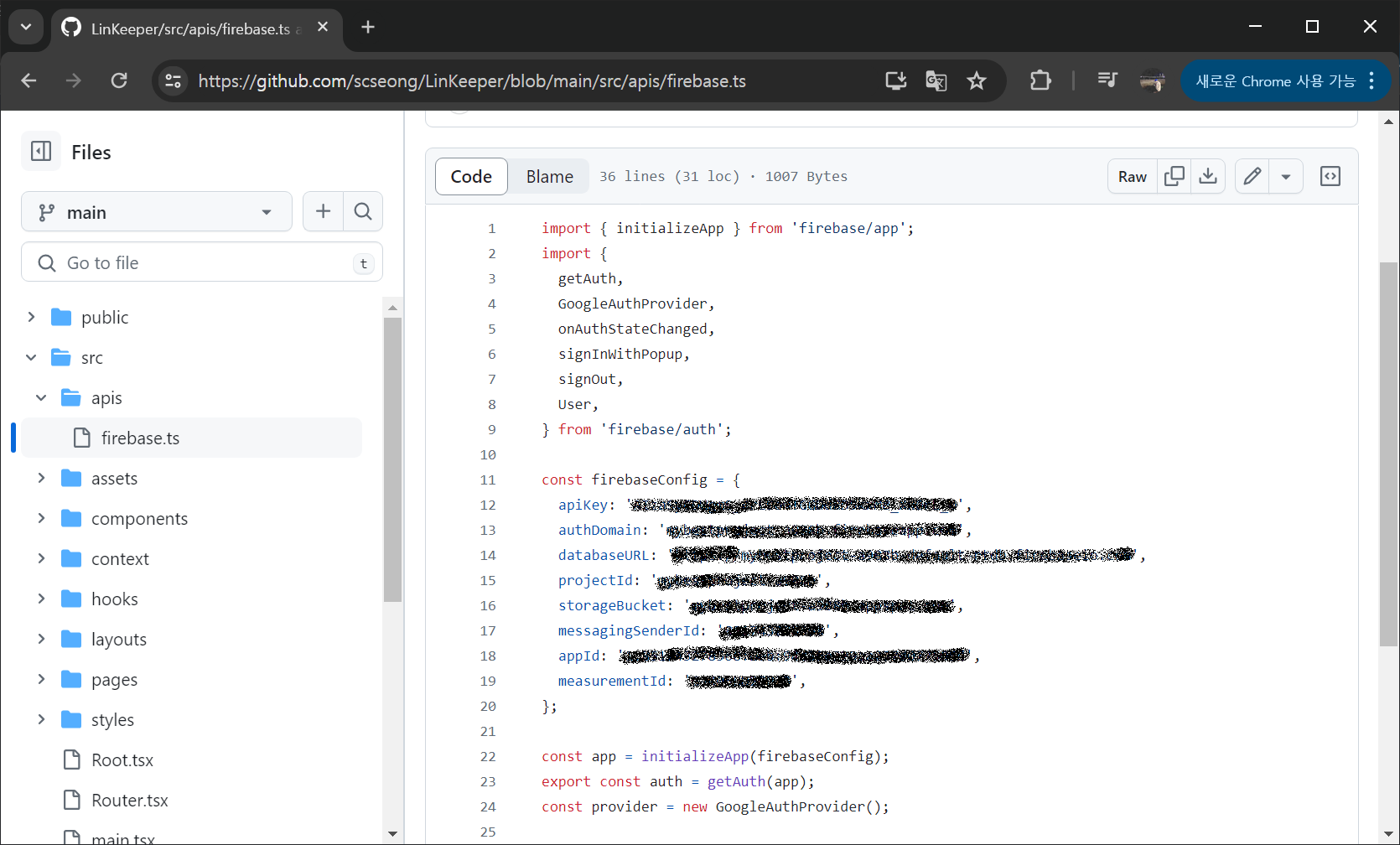This screenshot has width=1400, height=845.
Task: Reload the current page
Action: pyautogui.click(x=119, y=80)
